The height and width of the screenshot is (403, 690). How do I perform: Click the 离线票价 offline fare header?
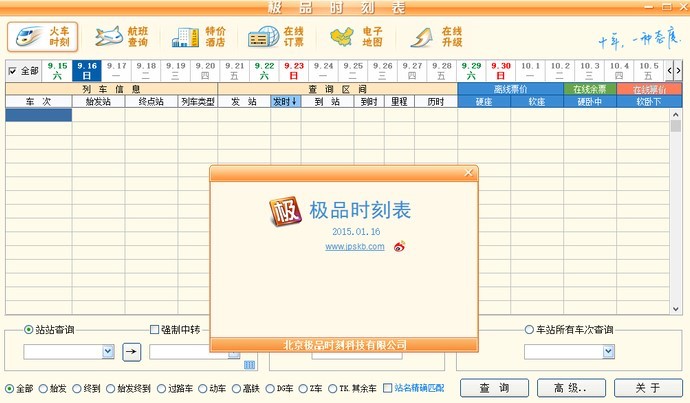(x=510, y=89)
